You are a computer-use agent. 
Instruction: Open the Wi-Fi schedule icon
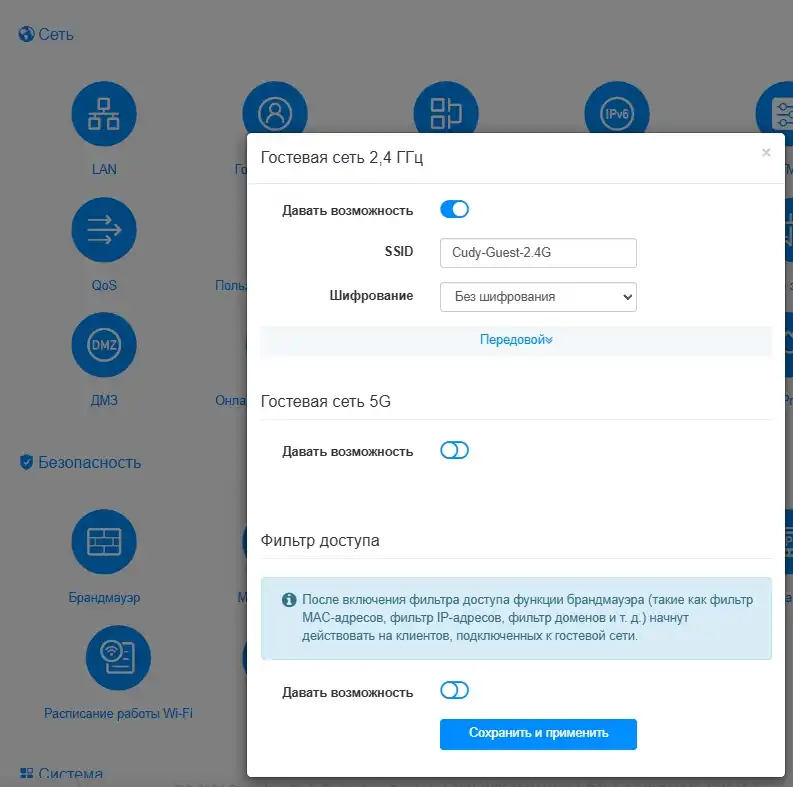[x=118, y=658]
